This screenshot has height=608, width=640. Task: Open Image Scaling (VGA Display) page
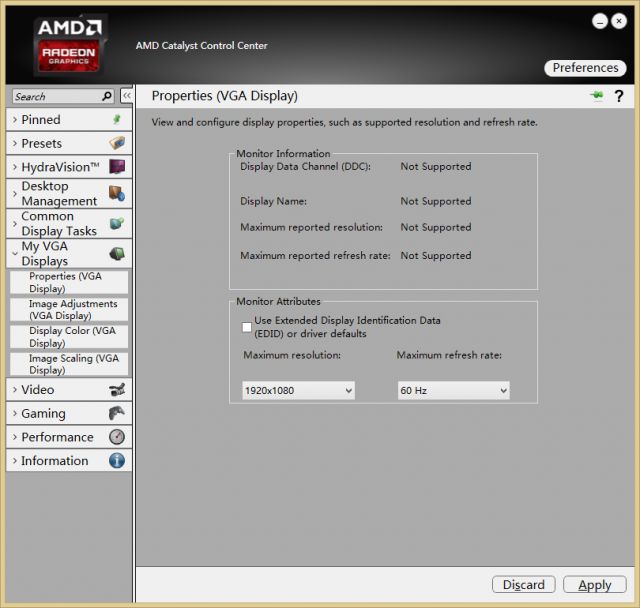tap(69, 364)
